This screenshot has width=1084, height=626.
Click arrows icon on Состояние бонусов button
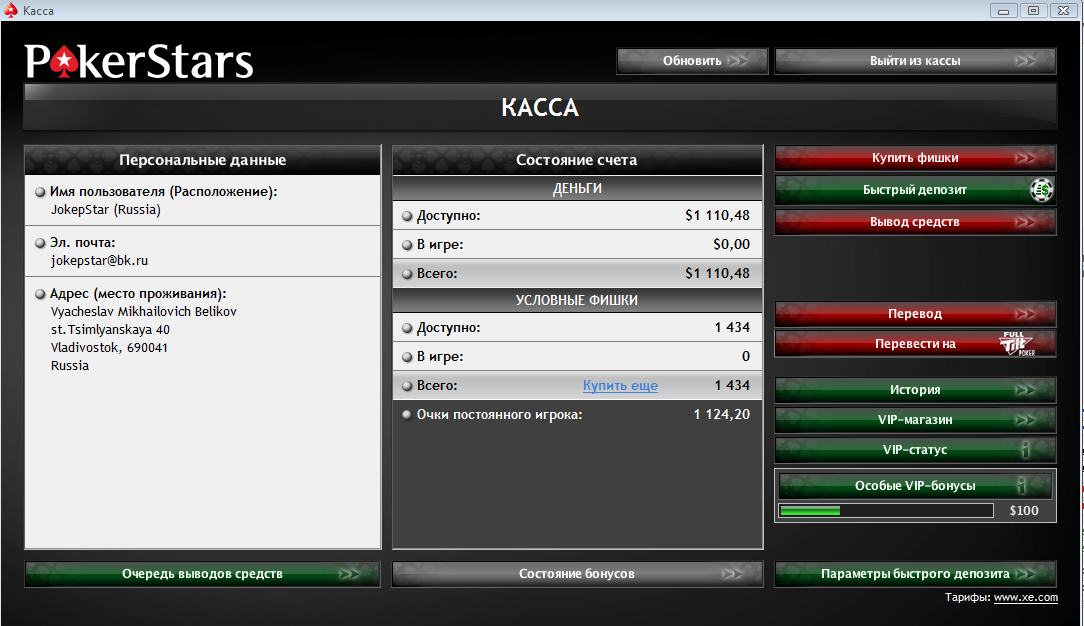(733, 573)
